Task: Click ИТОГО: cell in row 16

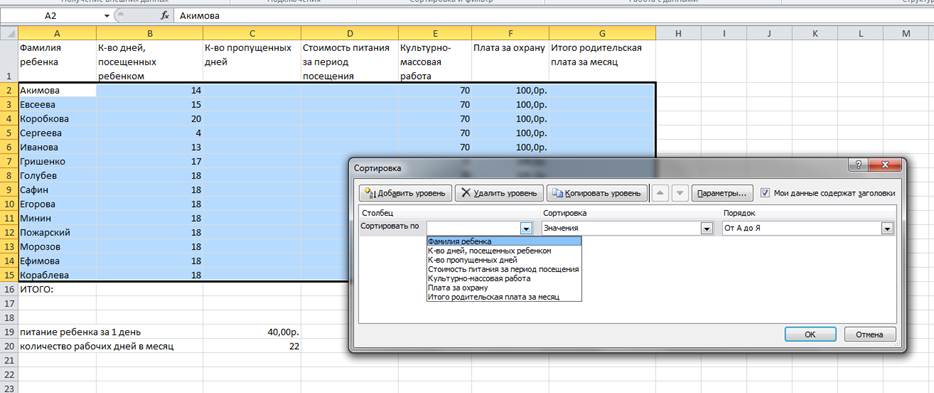Action: (x=57, y=289)
